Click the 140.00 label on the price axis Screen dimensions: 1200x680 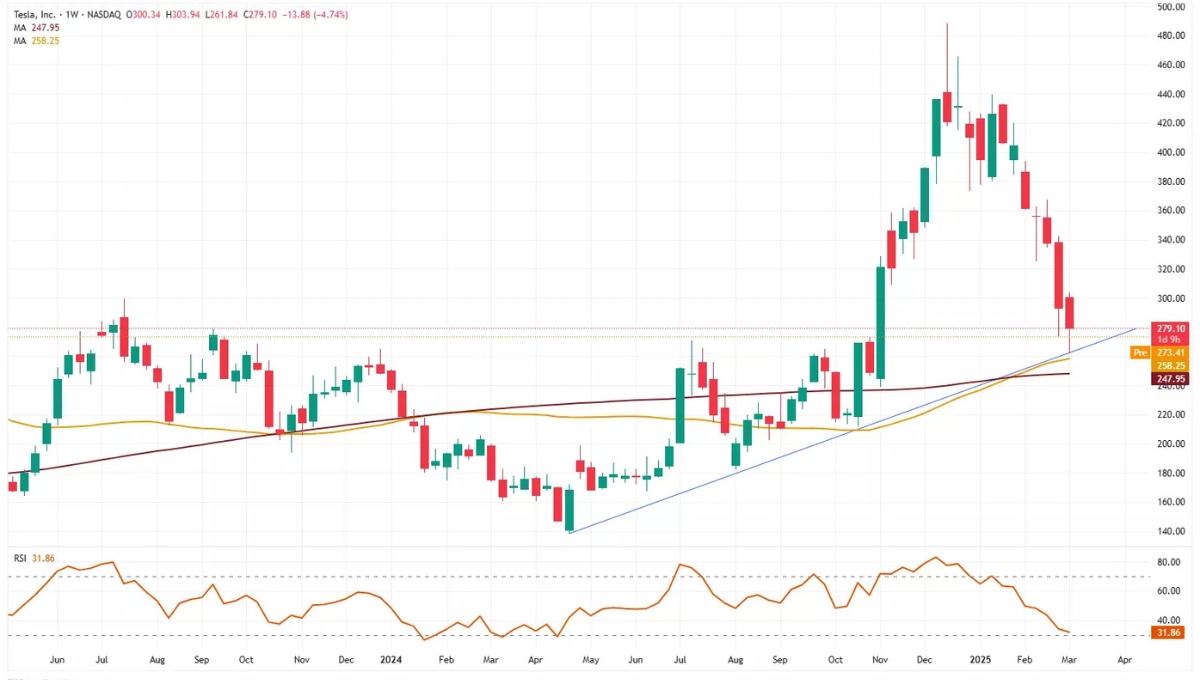point(1171,531)
